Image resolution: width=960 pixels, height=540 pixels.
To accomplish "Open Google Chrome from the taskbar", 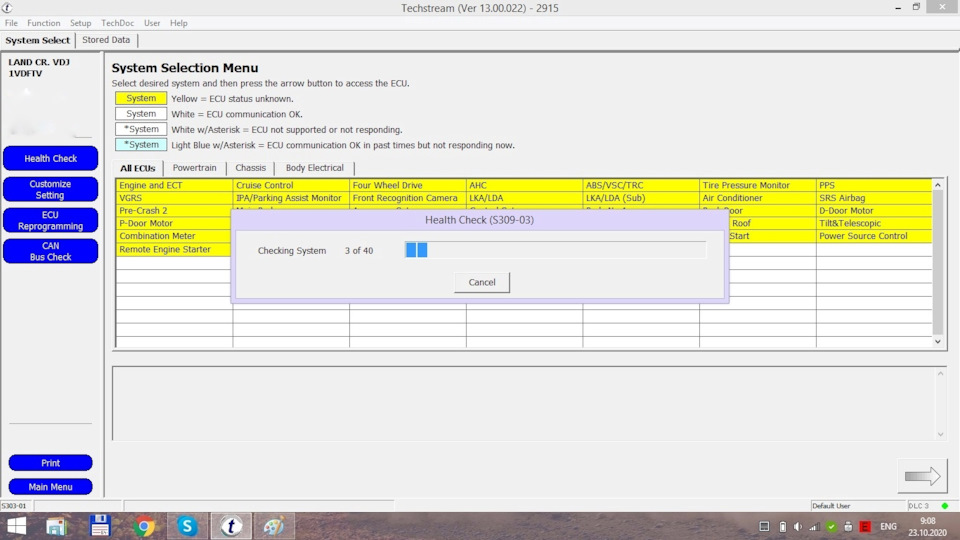I will click(x=144, y=526).
